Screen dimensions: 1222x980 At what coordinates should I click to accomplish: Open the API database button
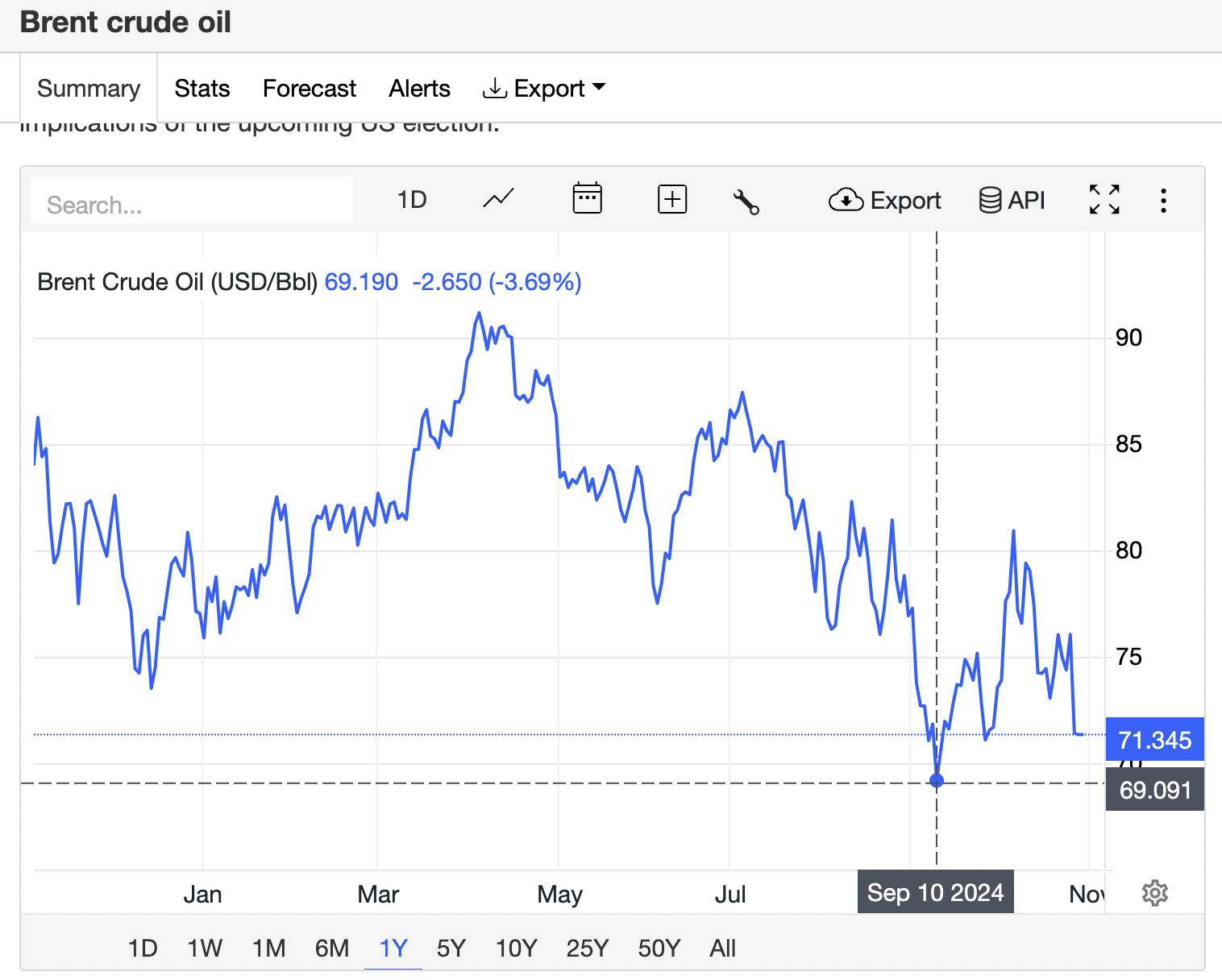[x=1012, y=200]
